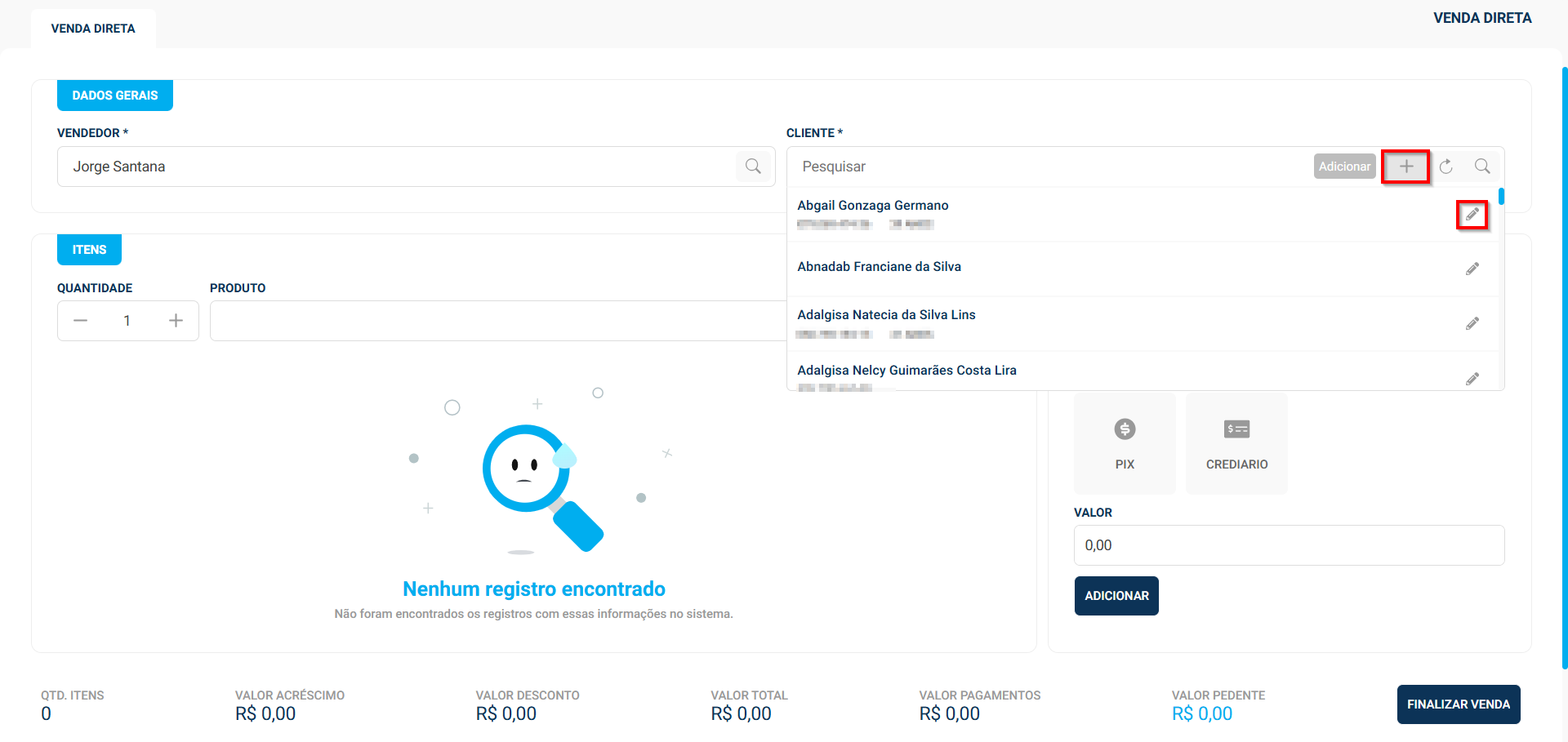Switch to the VENDA DIRETA tab
1568x742 pixels.
92,28
